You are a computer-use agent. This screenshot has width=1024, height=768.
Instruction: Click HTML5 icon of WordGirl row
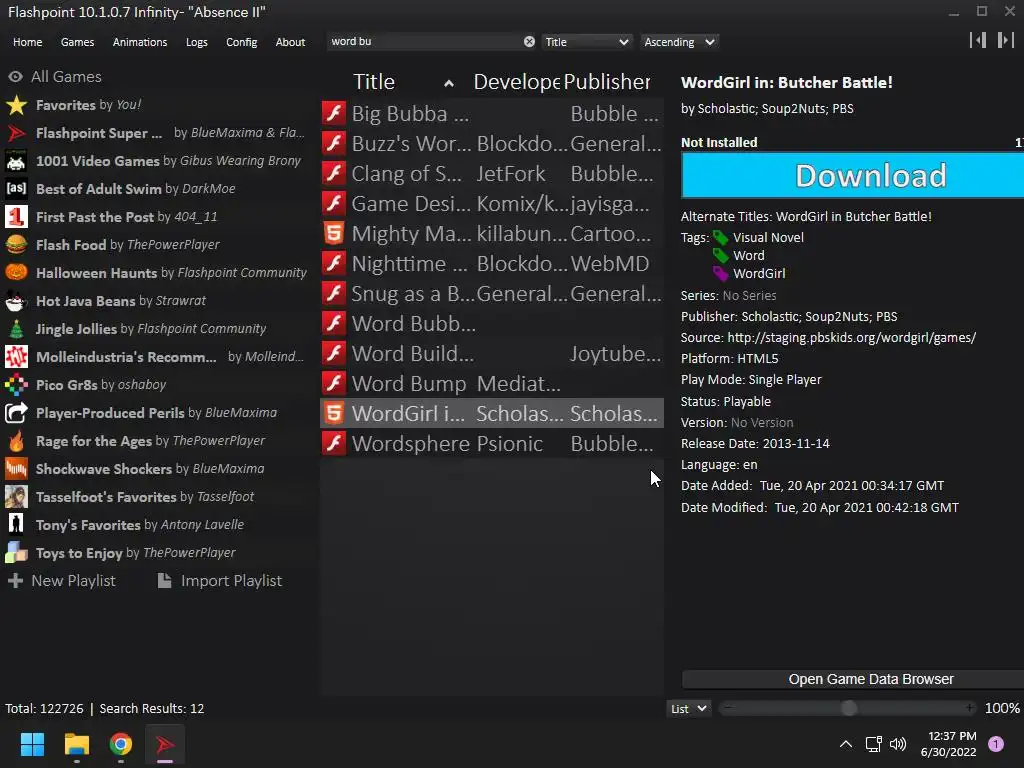334,413
